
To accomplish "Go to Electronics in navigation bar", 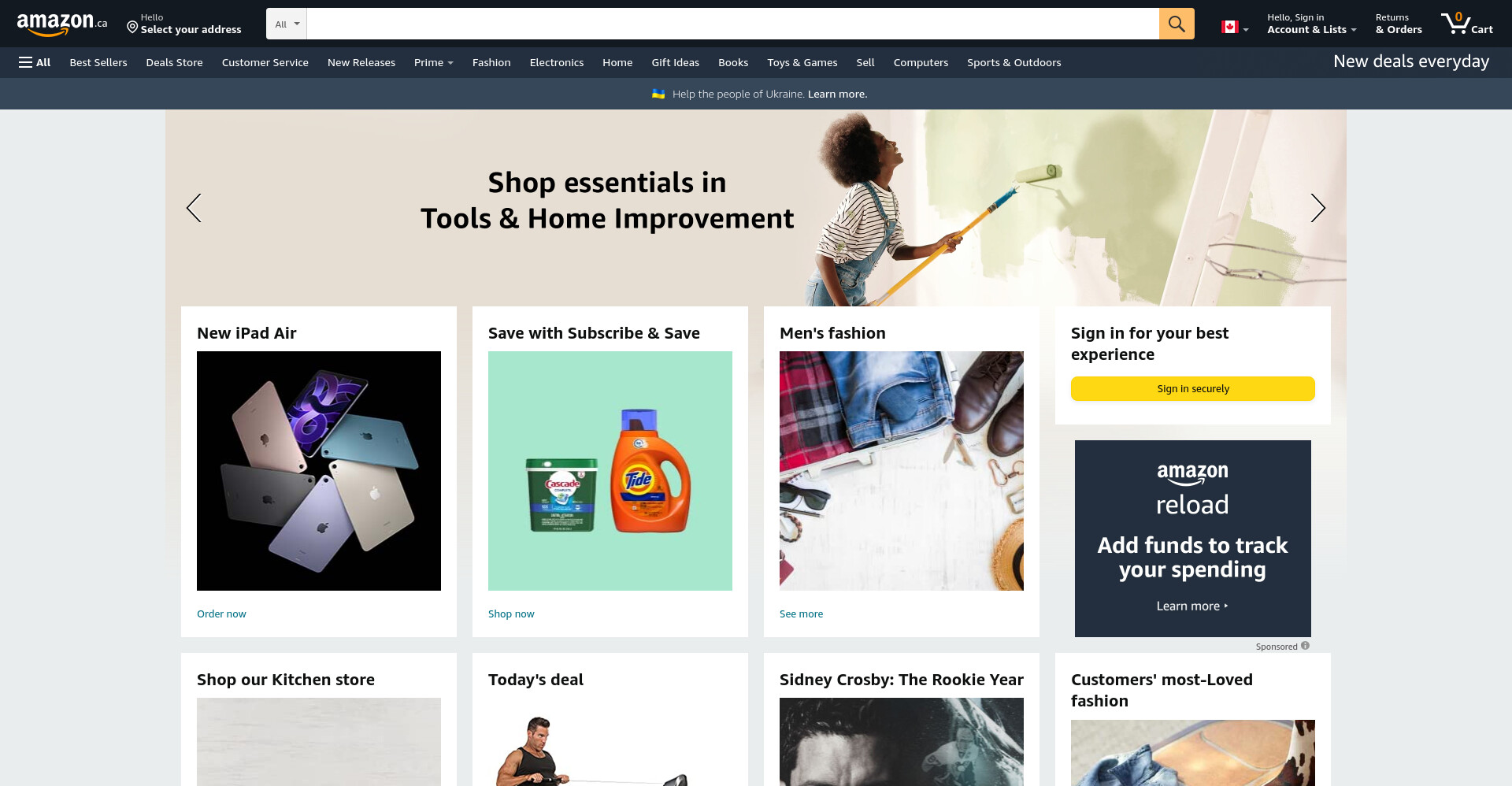I will [x=557, y=62].
